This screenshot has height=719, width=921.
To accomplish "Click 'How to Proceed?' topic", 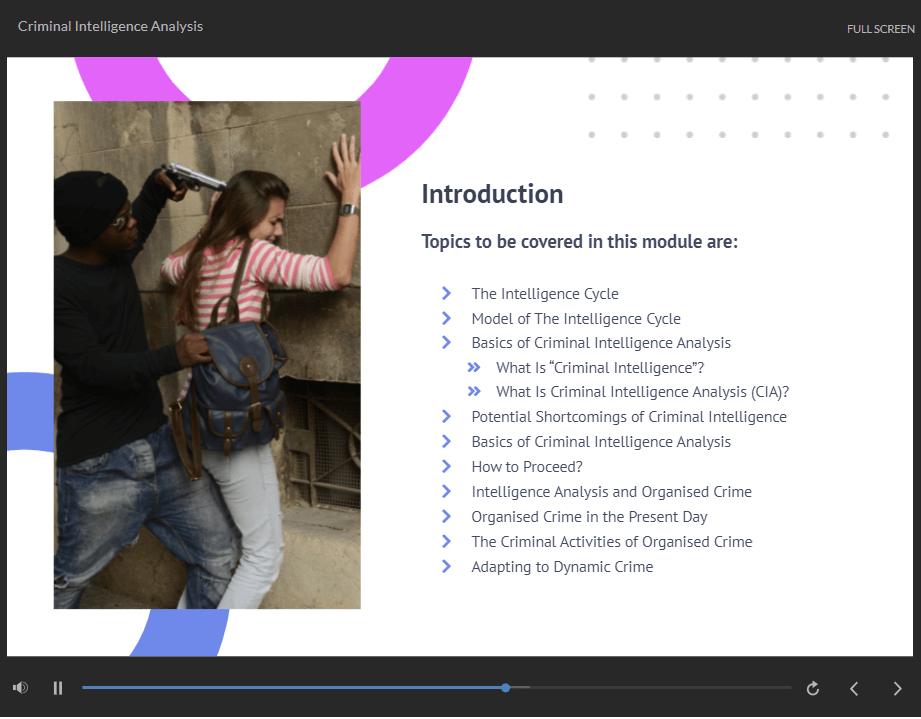I will pos(527,466).
